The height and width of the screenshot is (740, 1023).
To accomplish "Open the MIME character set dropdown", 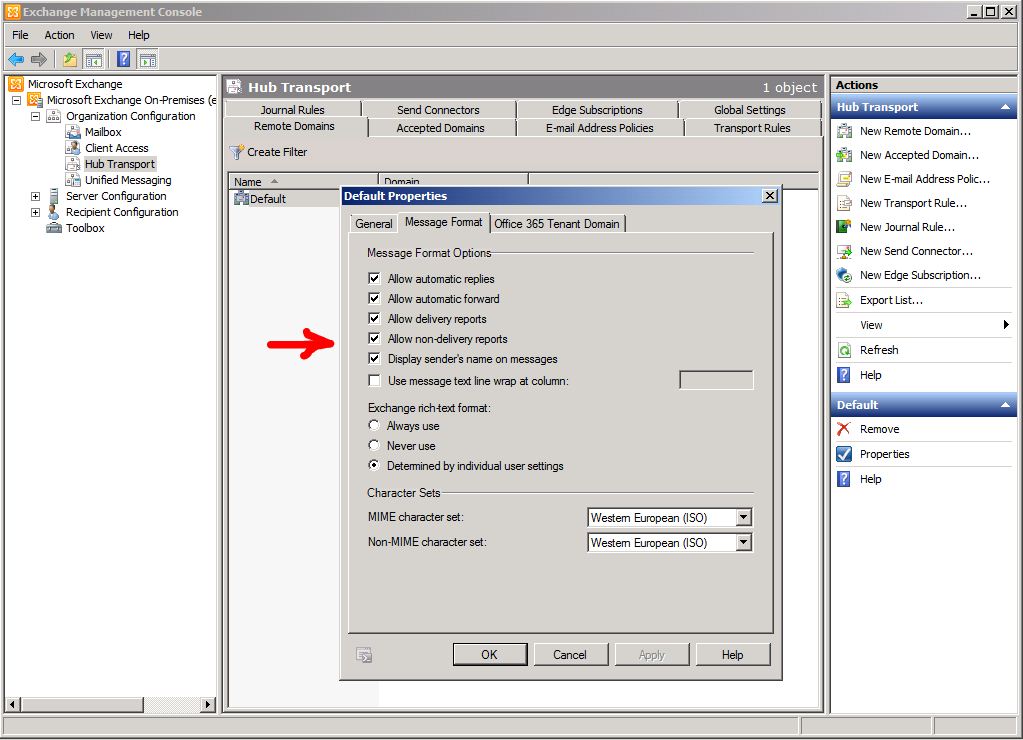I will (743, 518).
